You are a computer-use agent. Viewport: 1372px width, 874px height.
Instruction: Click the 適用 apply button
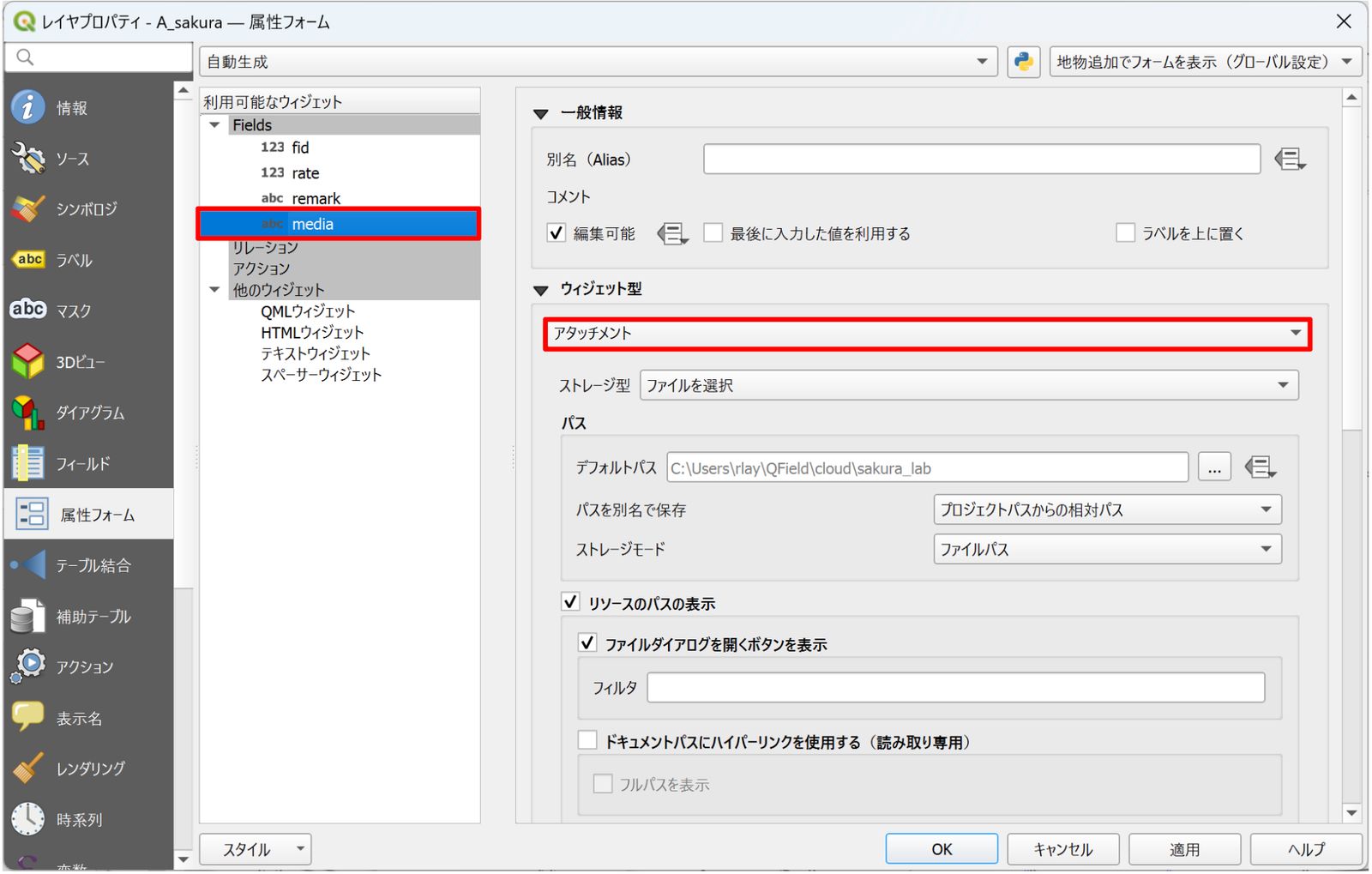1184,849
